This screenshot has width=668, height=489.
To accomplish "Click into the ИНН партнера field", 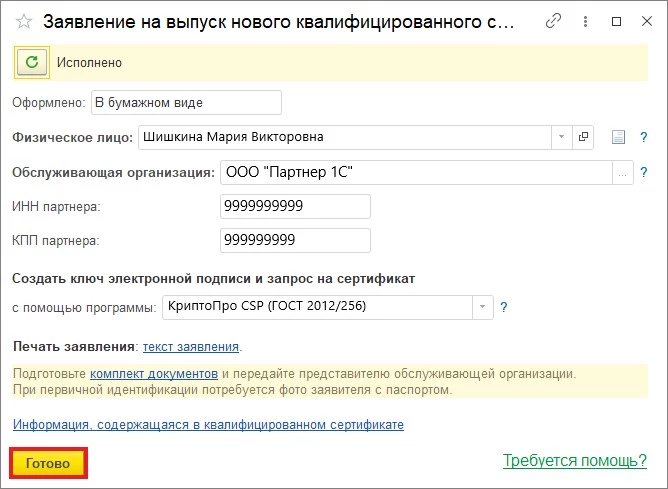I will coord(295,207).
